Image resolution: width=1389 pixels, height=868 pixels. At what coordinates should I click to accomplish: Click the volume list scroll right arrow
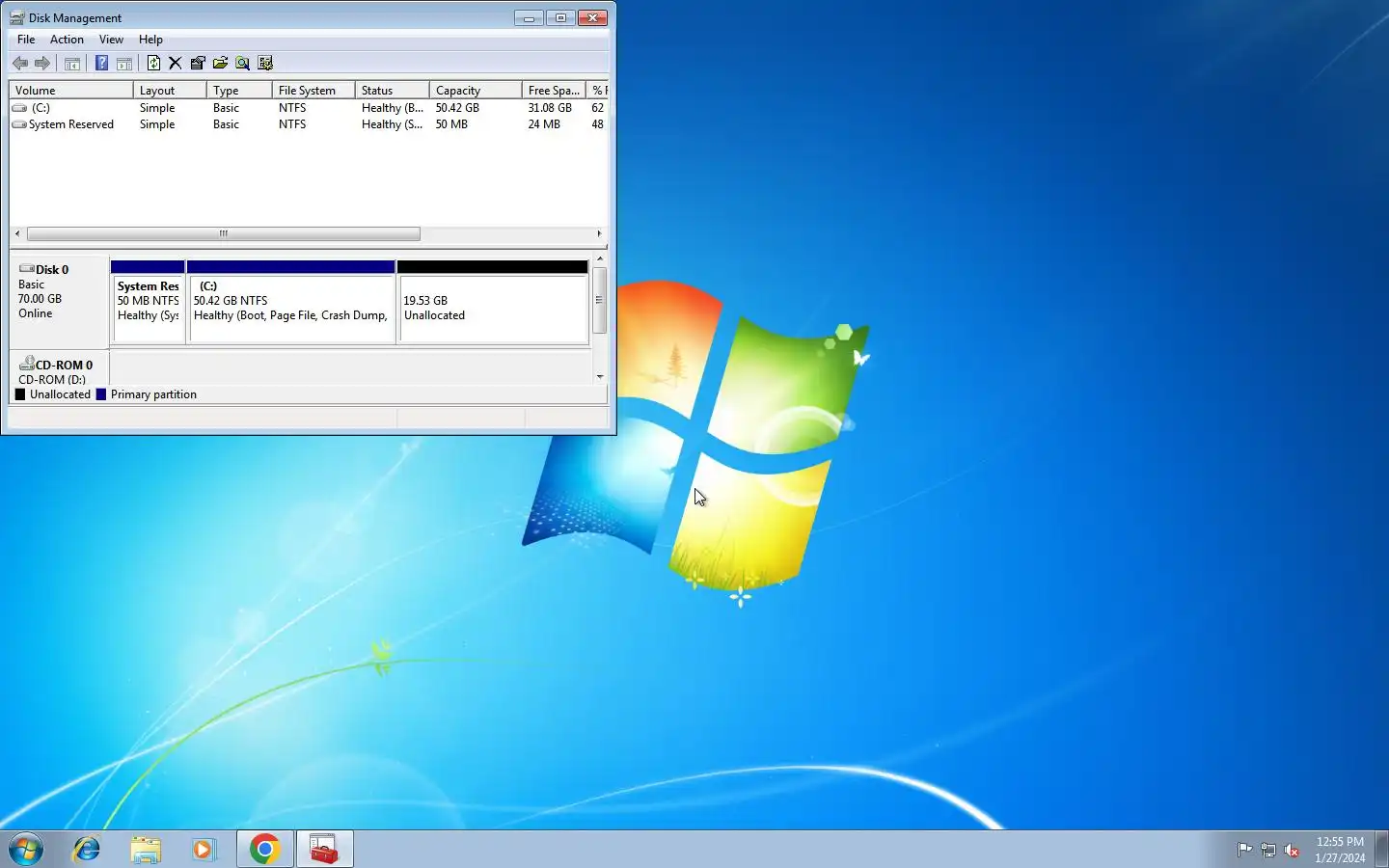pos(599,233)
